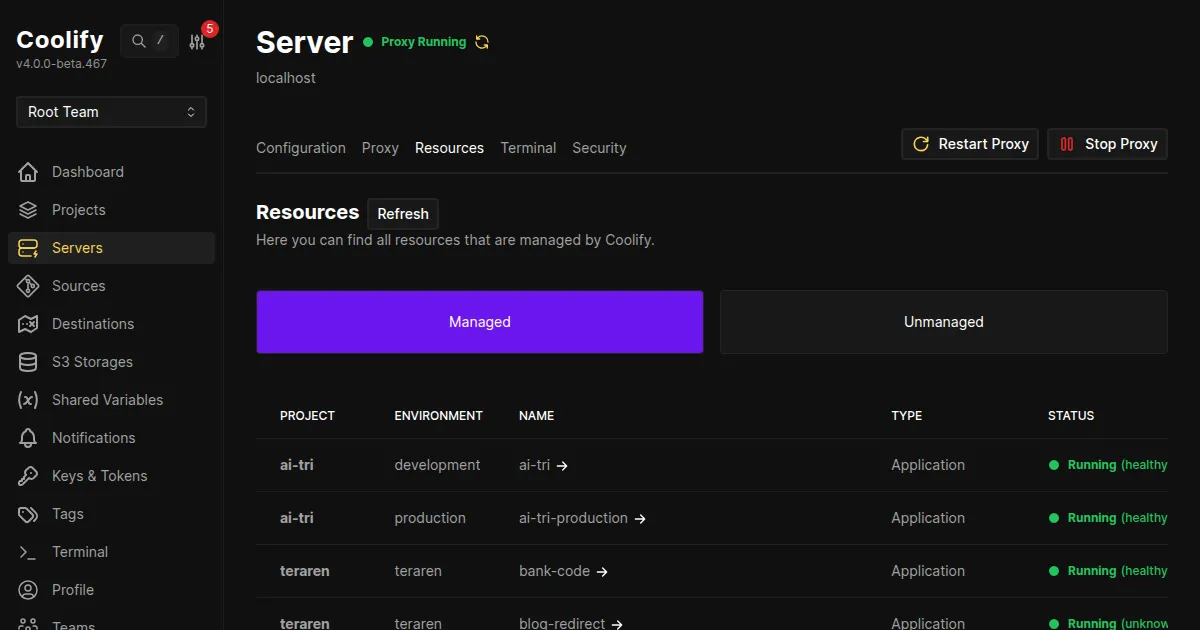Click the Tags icon in sidebar
Viewport: 1200px width, 630px height.
pos(29,514)
